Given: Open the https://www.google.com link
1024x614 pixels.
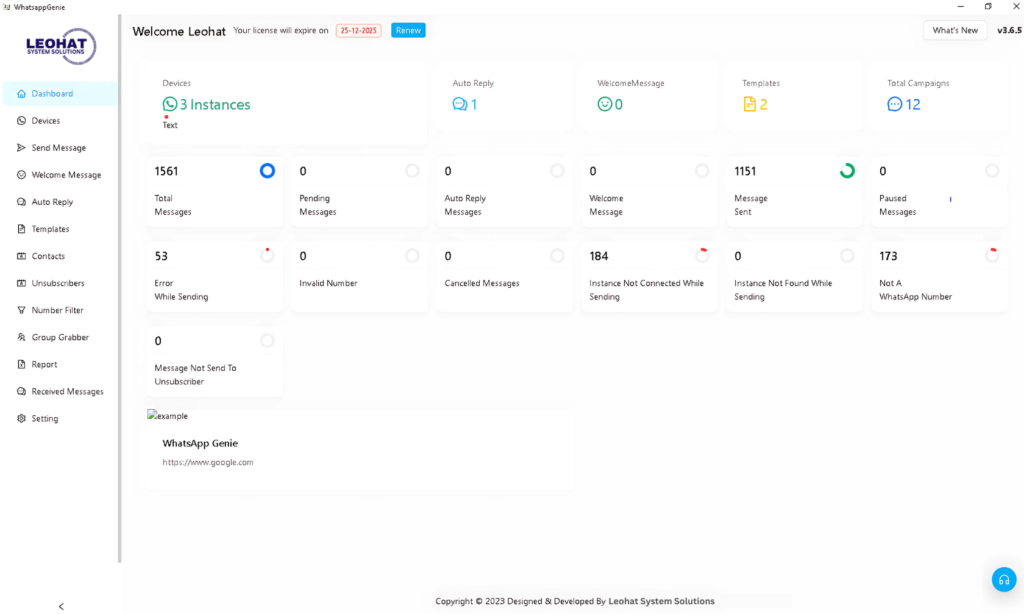Looking at the screenshot, I should tap(208, 462).
